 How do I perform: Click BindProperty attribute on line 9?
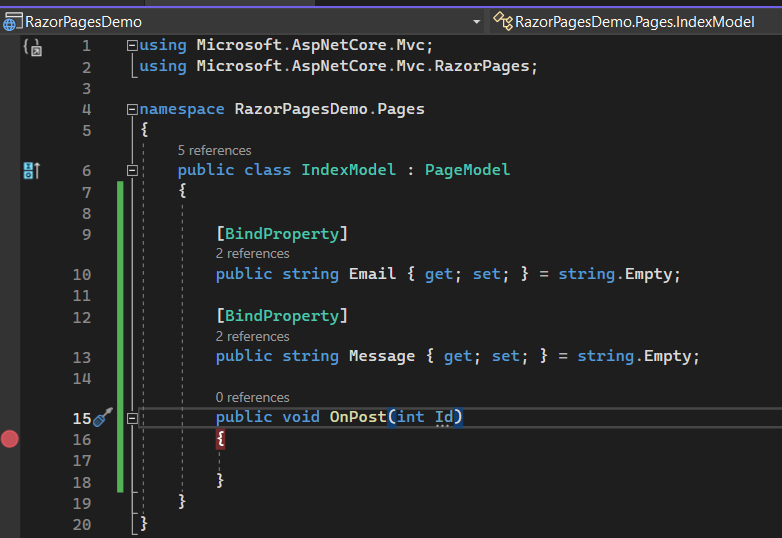(x=282, y=234)
